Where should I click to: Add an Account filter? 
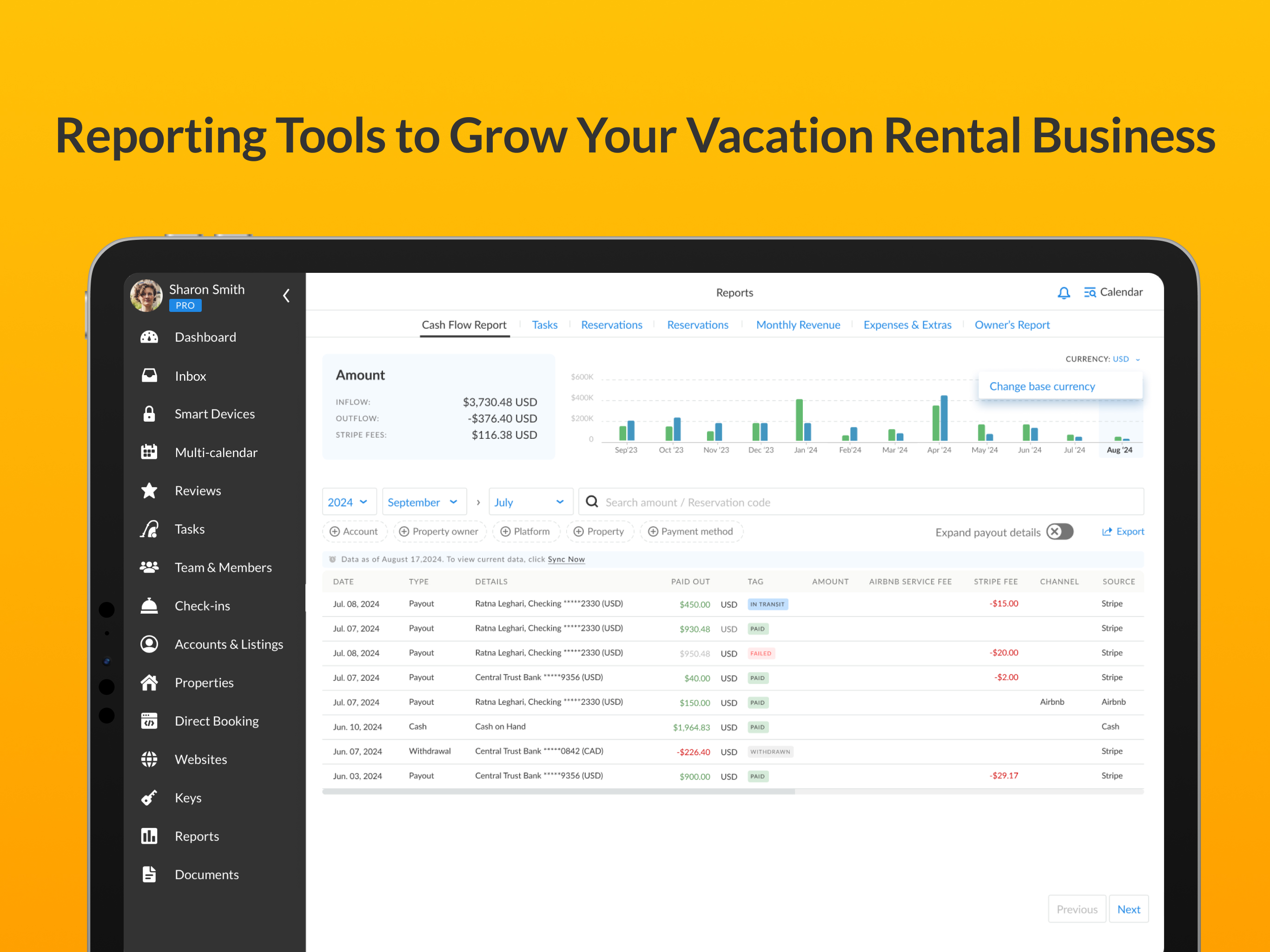(354, 532)
